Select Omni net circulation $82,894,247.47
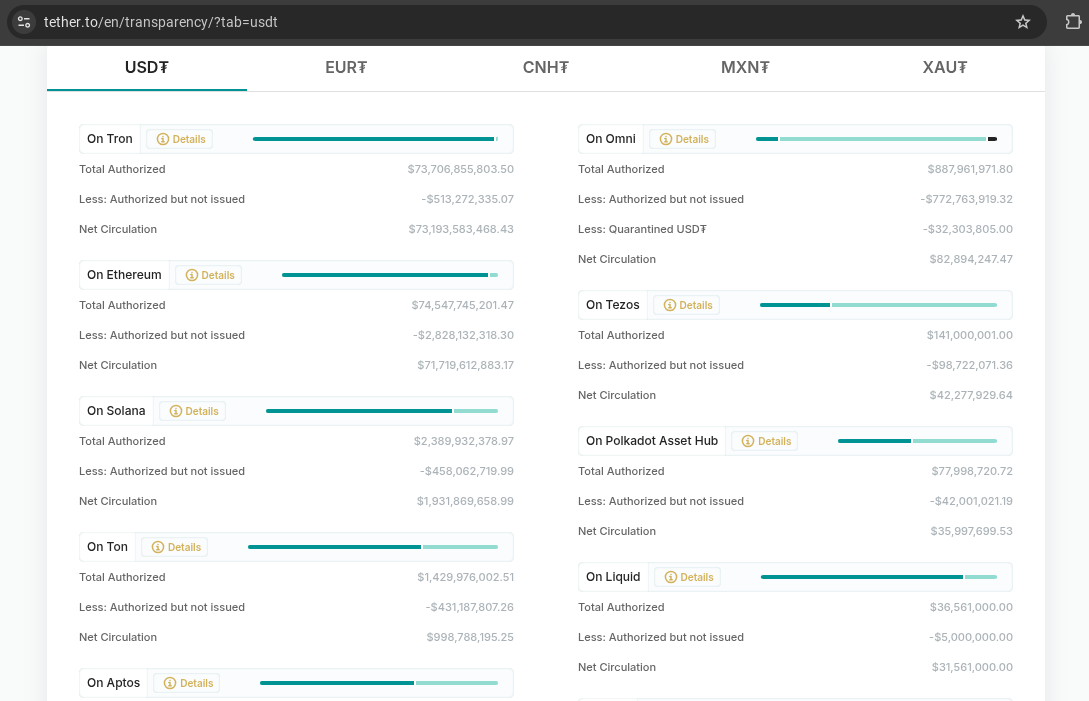The height and width of the screenshot is (701, 1089). (971, 260)
